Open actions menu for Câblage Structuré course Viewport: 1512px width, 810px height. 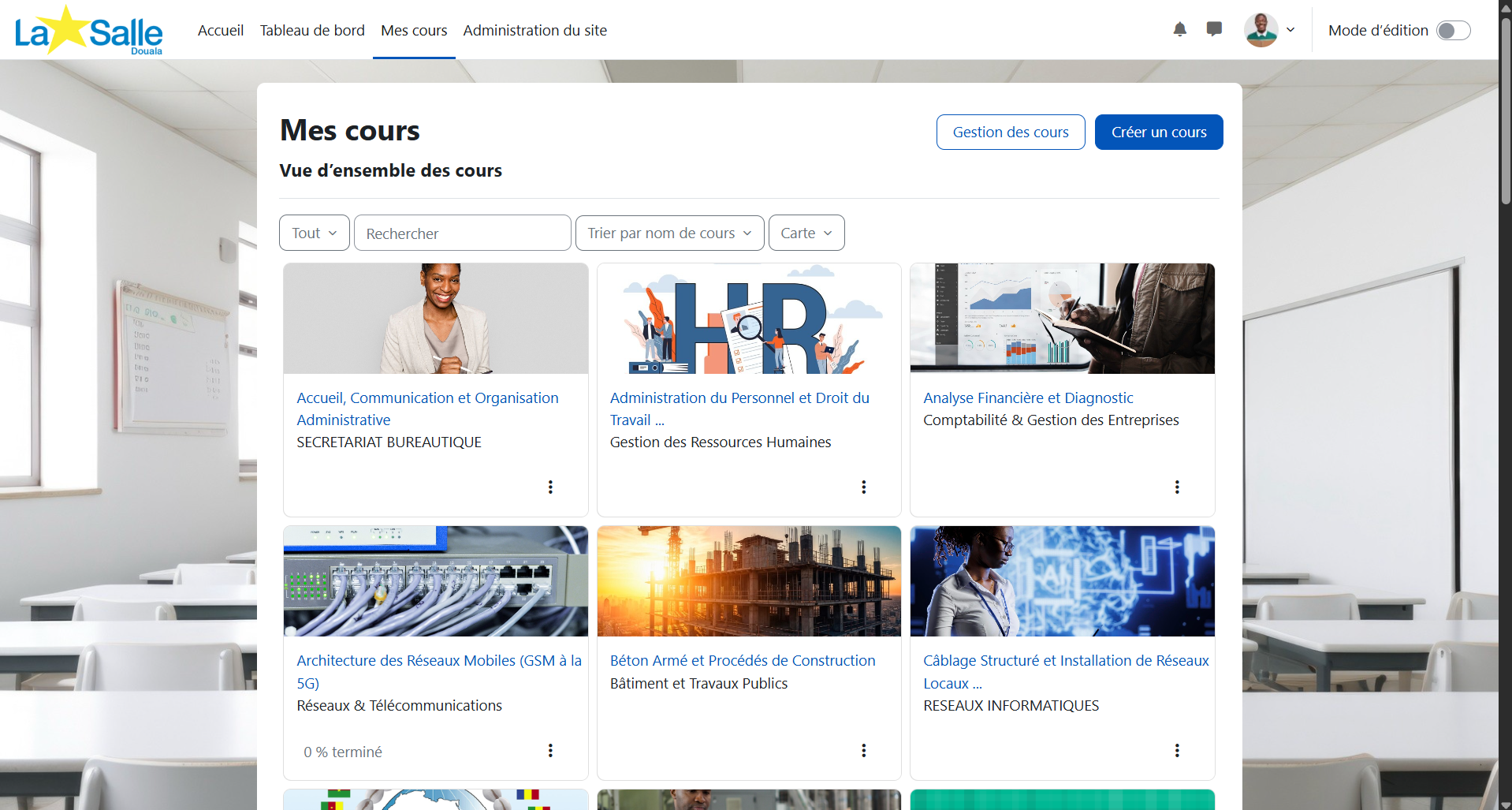coord(1177,750)
